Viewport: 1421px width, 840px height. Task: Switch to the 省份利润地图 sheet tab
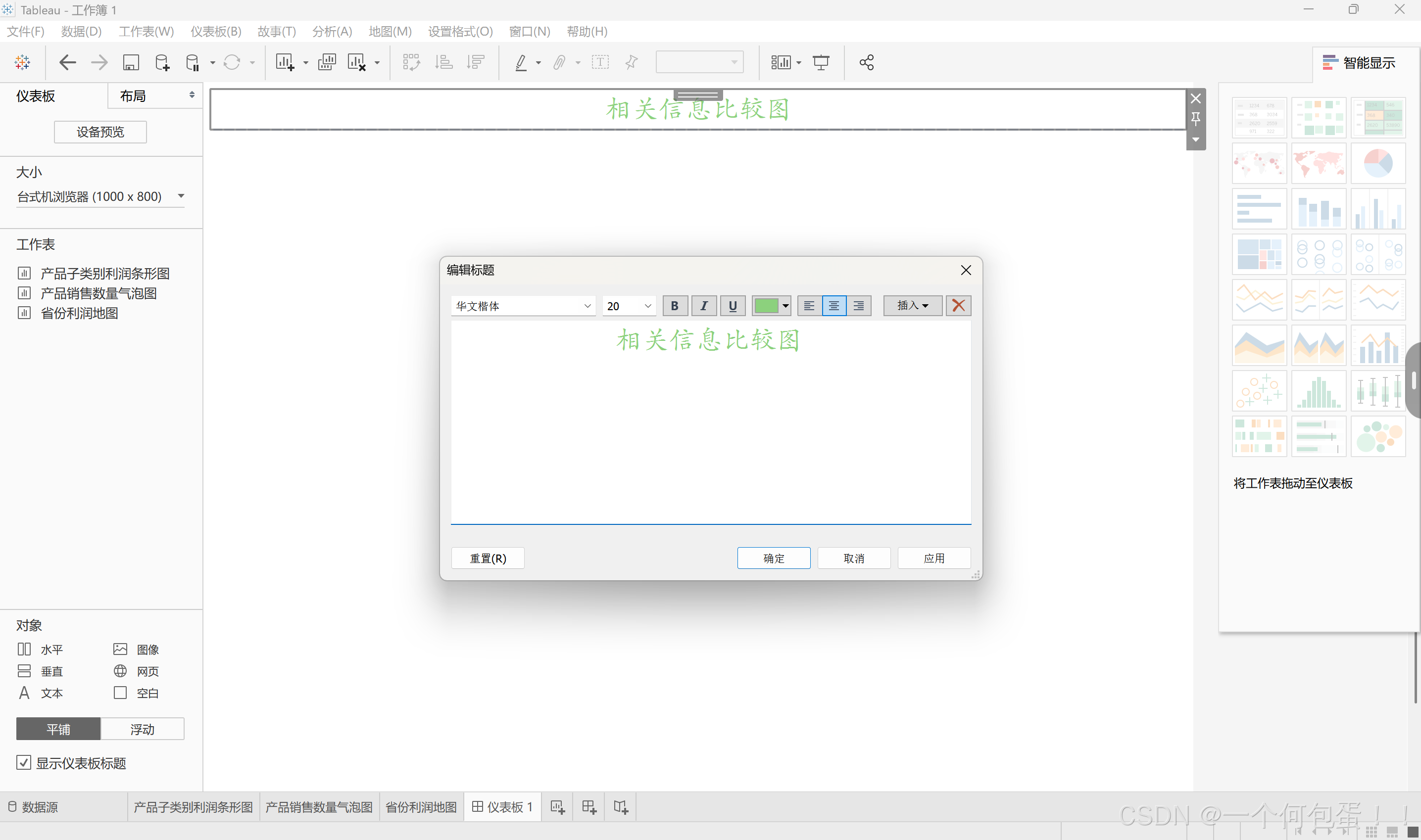(x=421, y=806)
